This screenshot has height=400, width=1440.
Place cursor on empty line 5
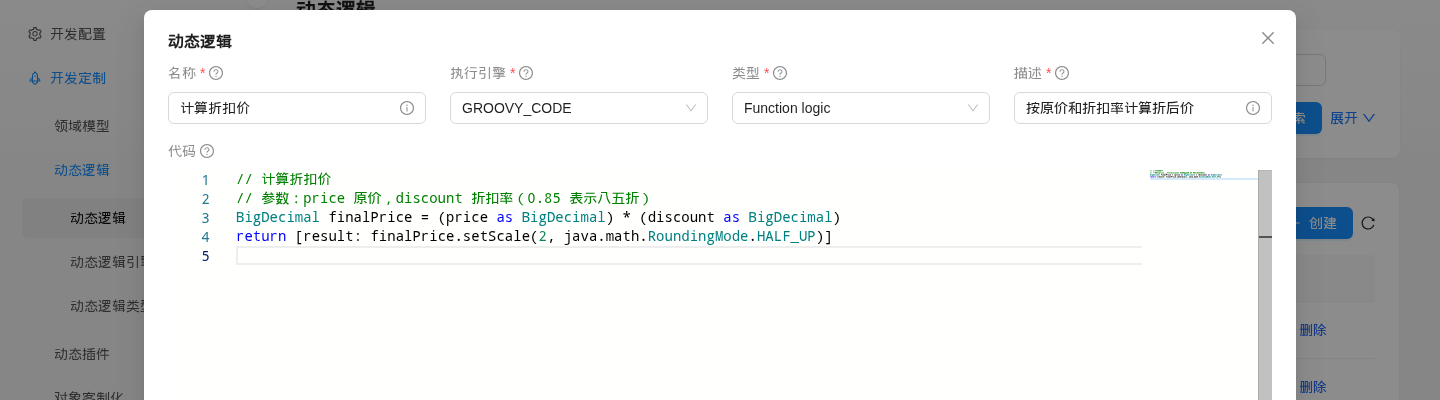[688, 256]
